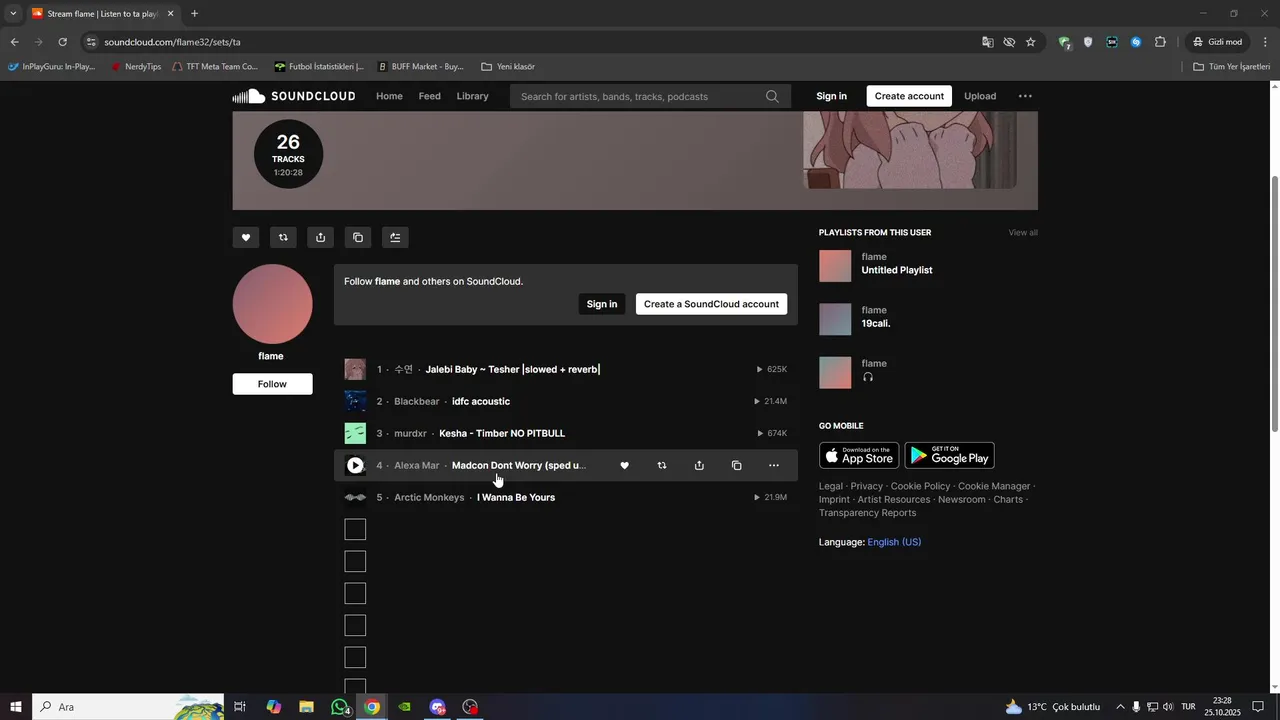Click Create a SoundCloud account button
The height and width of the screenshot is (720, 1280).
(711, 304)
